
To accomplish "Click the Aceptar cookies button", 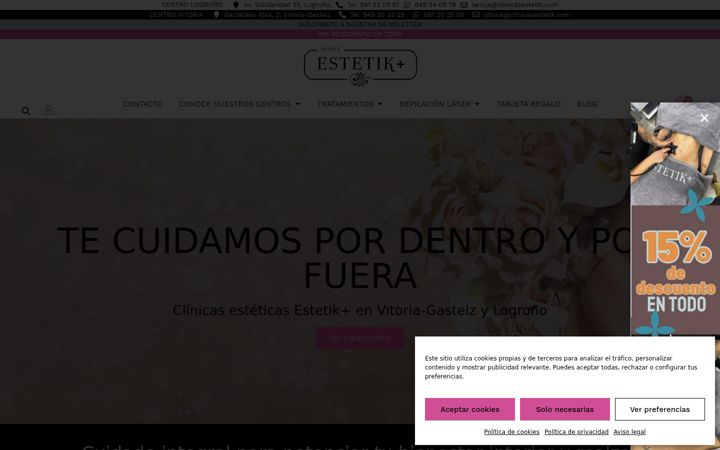I will [x=470, y=409].
